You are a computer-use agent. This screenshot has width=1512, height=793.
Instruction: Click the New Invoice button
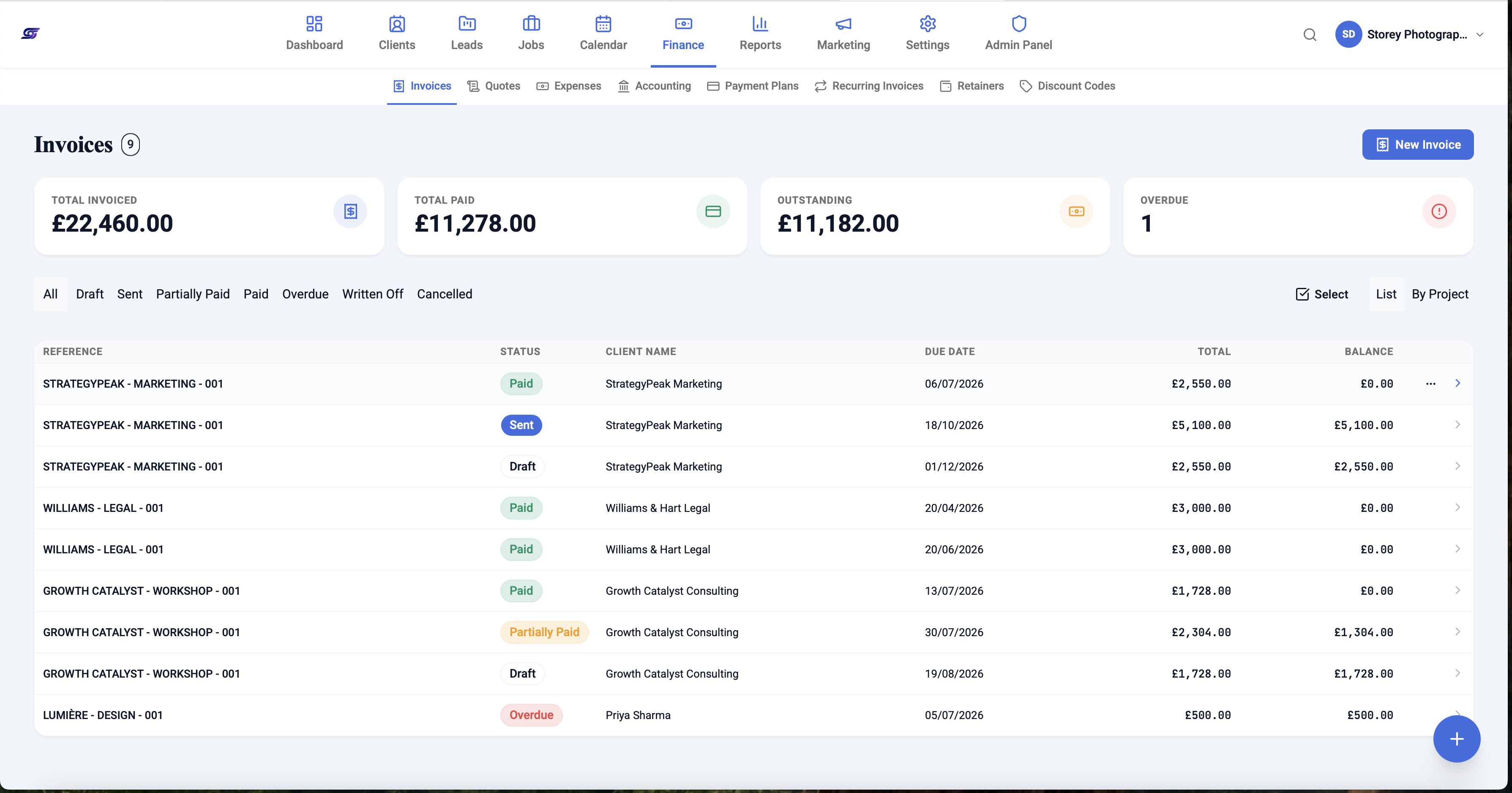[1417, 145]
